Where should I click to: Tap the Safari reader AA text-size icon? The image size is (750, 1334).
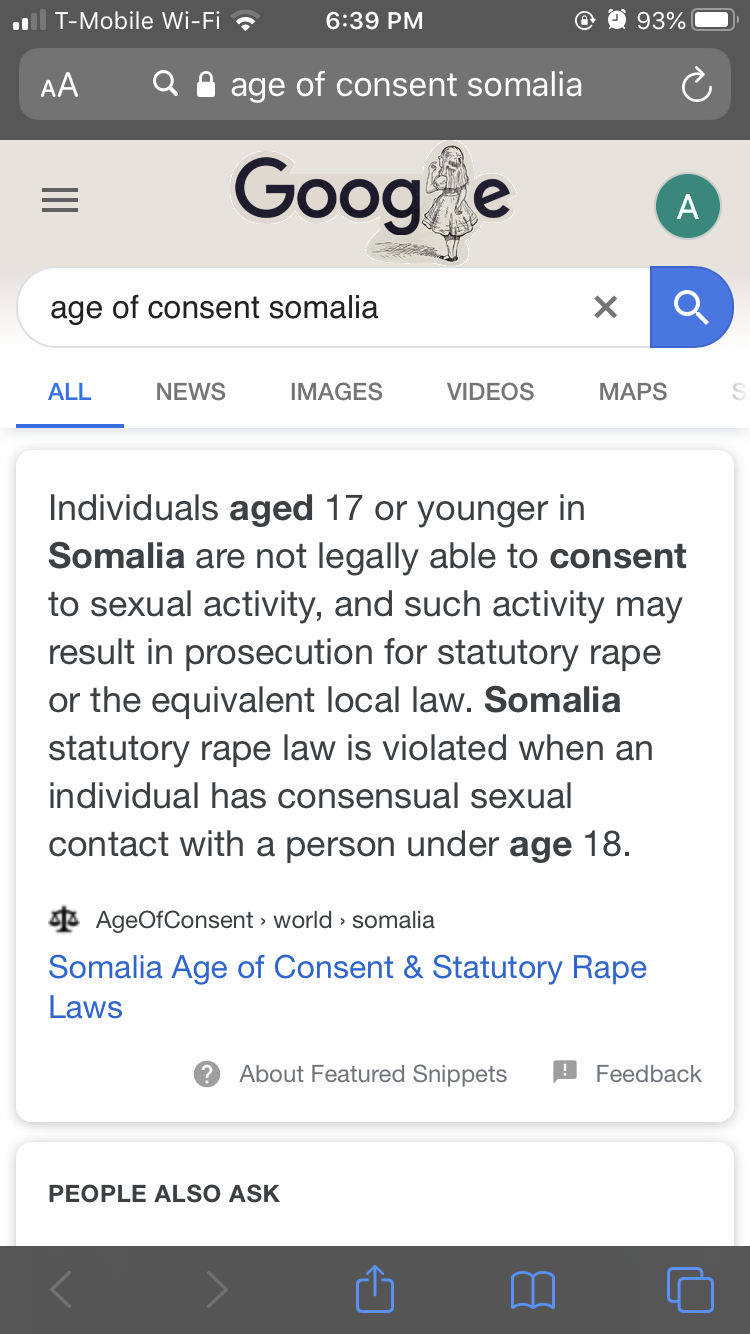pos(59,86)
